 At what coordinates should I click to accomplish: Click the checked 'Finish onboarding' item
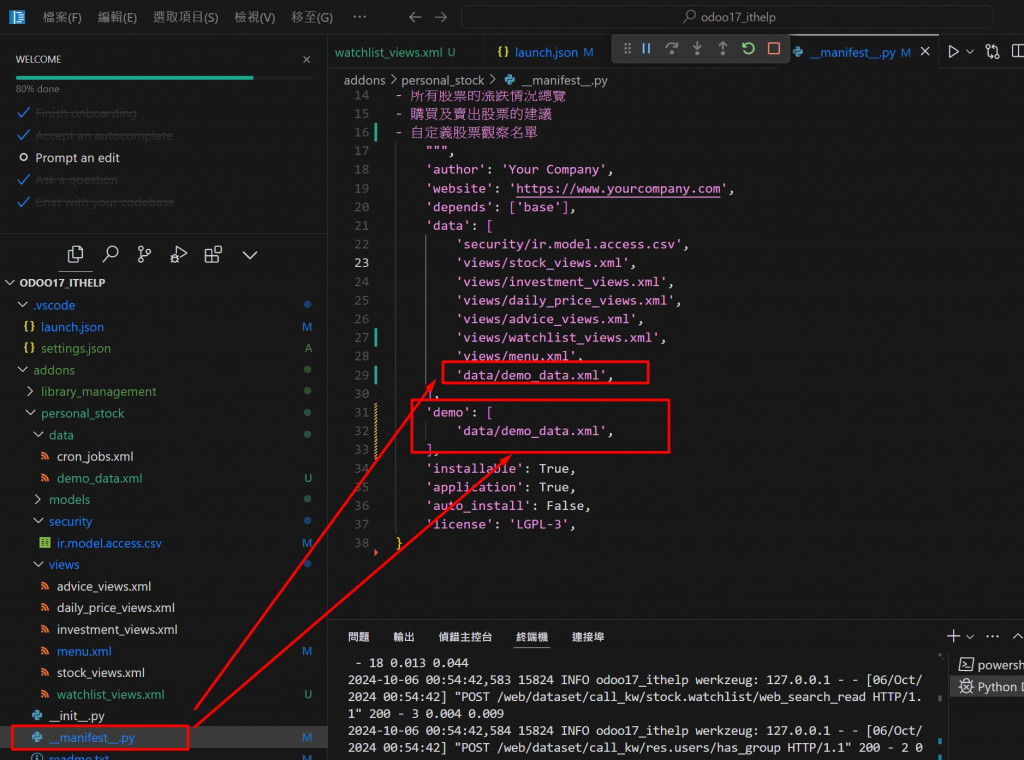pyautogui.click(x=85, y=113)
